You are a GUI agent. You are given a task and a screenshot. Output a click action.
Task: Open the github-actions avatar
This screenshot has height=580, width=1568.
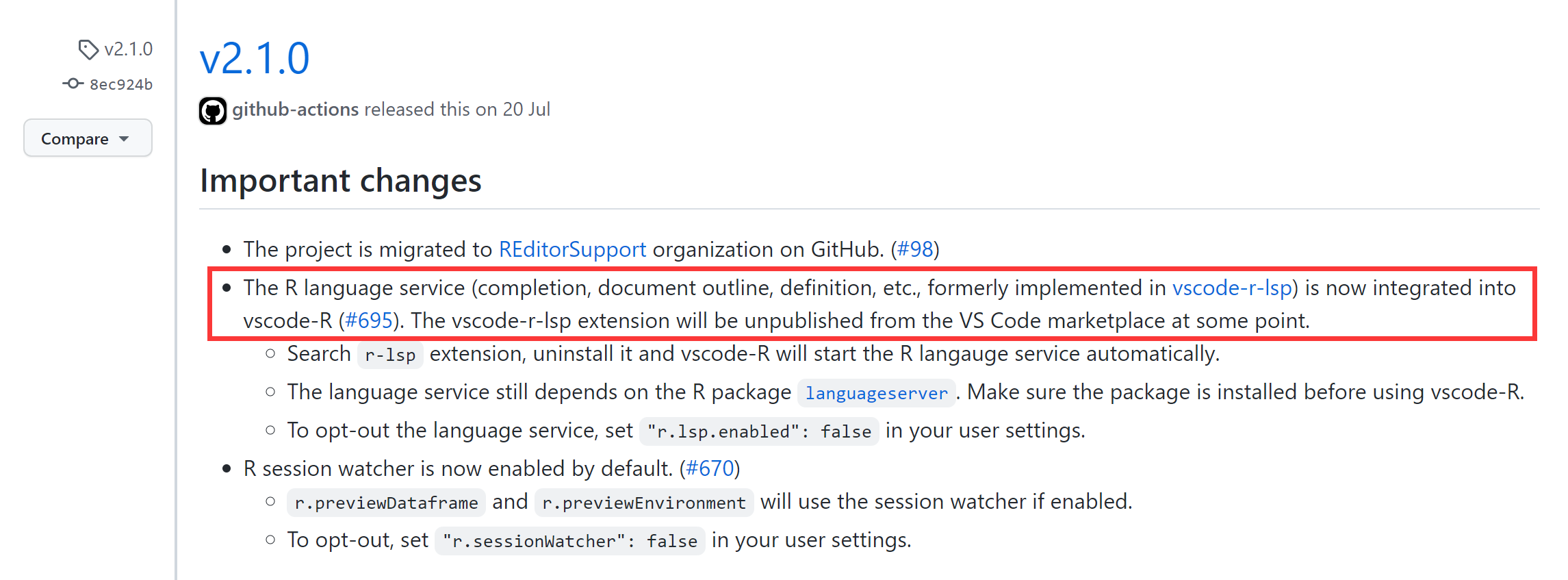pos(212,110)
